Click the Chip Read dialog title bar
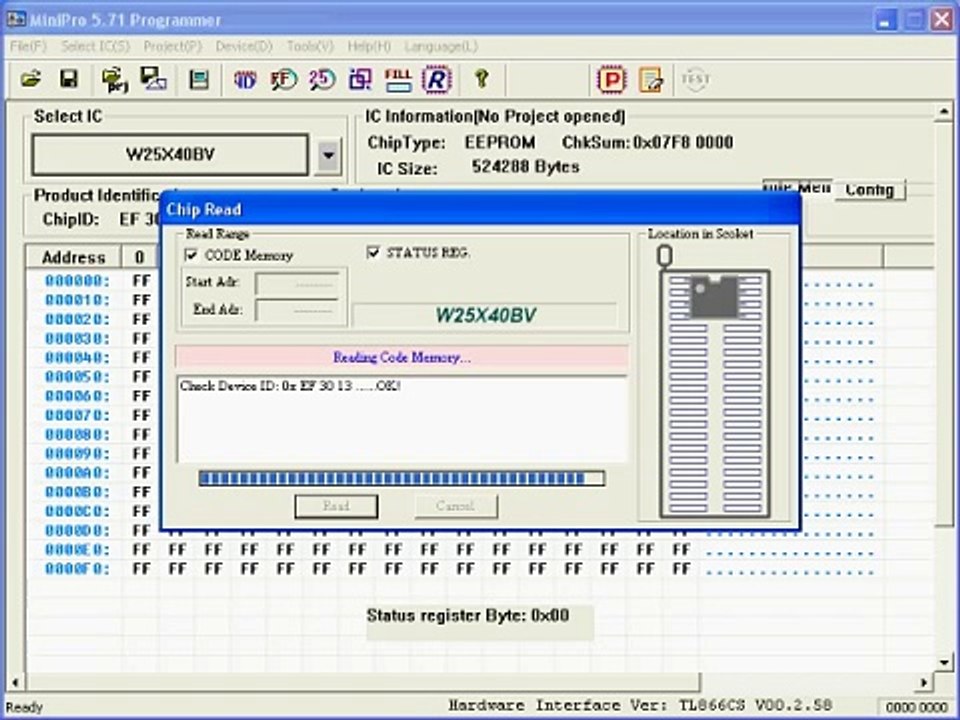Screen dimensions: 960x720 [x=481, y=209]
